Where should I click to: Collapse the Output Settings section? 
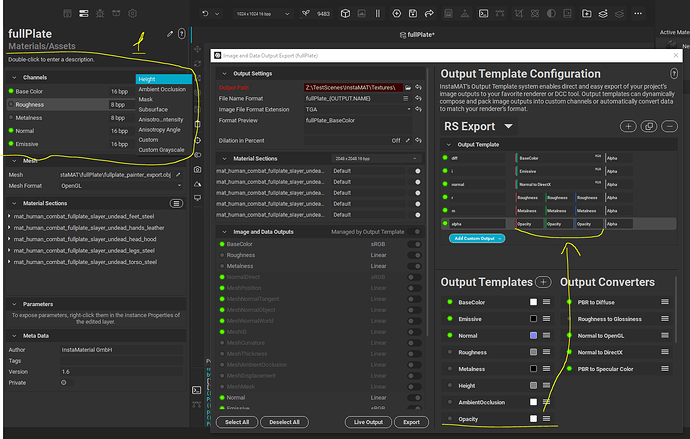[224, 73]
